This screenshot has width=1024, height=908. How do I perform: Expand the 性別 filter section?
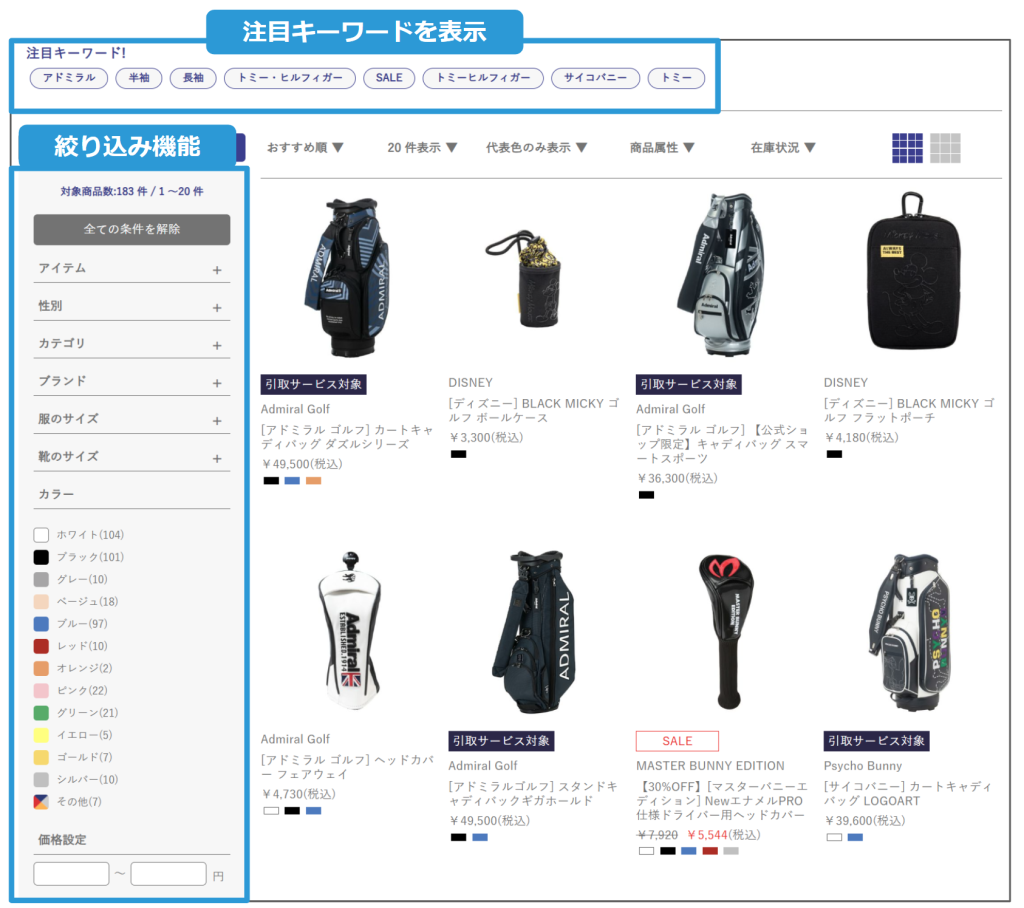coord(132,306)
